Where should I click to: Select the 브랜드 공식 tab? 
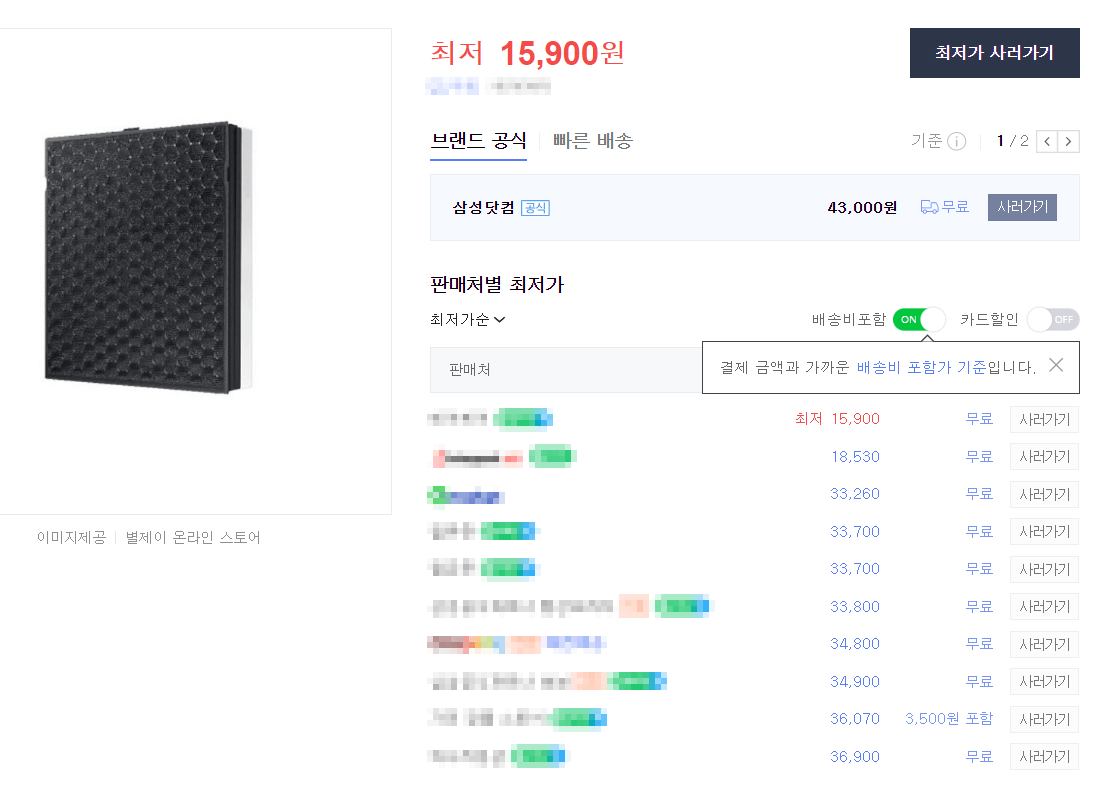(478, 142)
